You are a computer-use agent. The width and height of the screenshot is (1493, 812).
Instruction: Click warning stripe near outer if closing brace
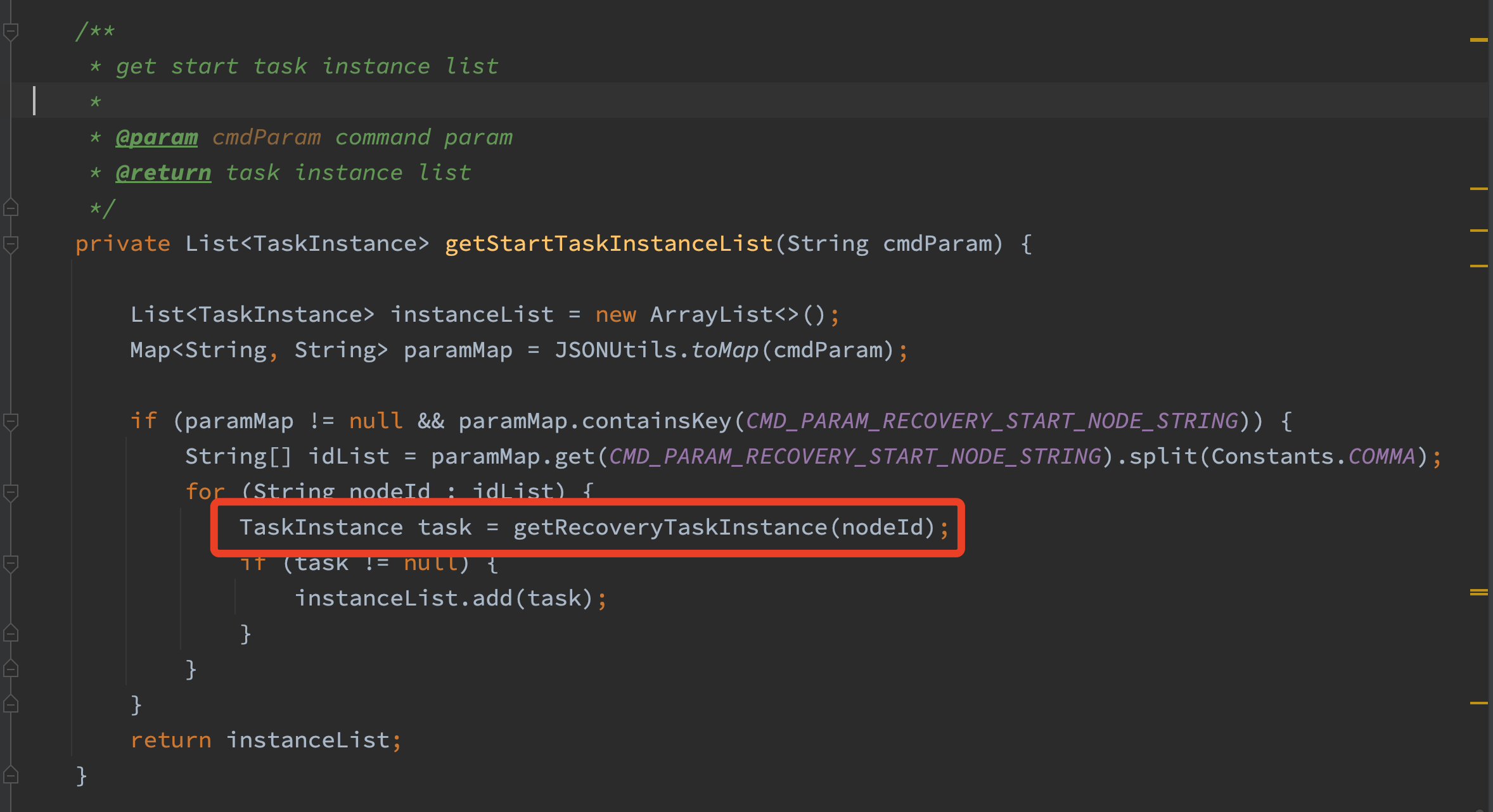coord(1478,703)
